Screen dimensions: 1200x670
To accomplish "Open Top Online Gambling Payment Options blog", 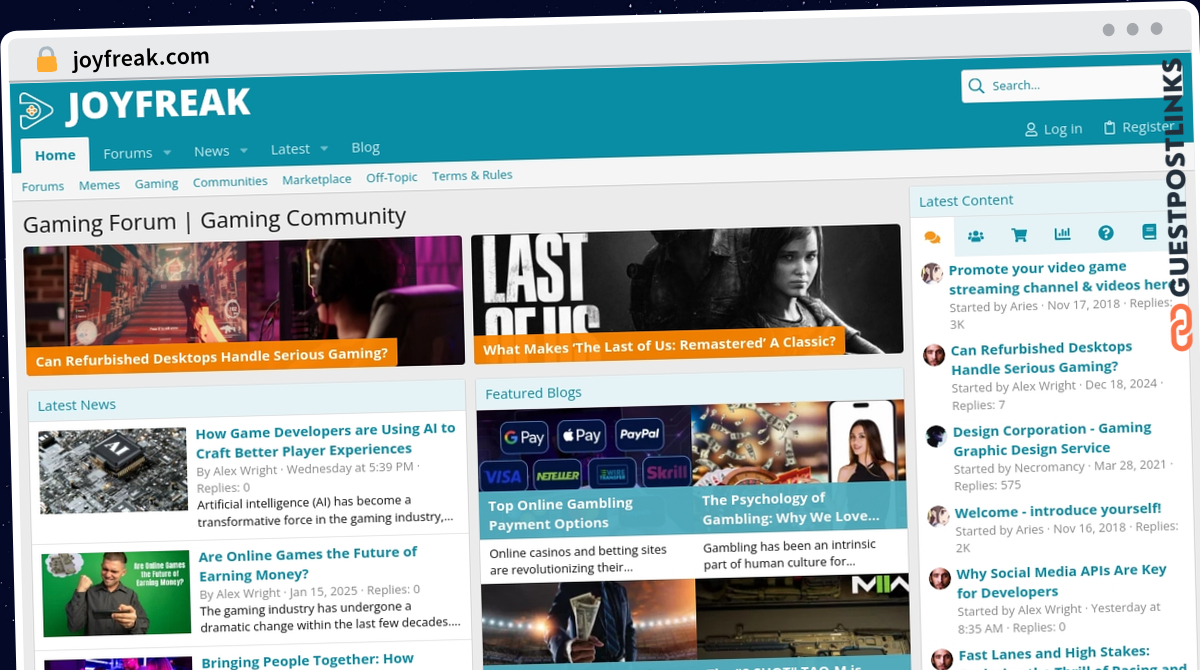I will (560, 513).
